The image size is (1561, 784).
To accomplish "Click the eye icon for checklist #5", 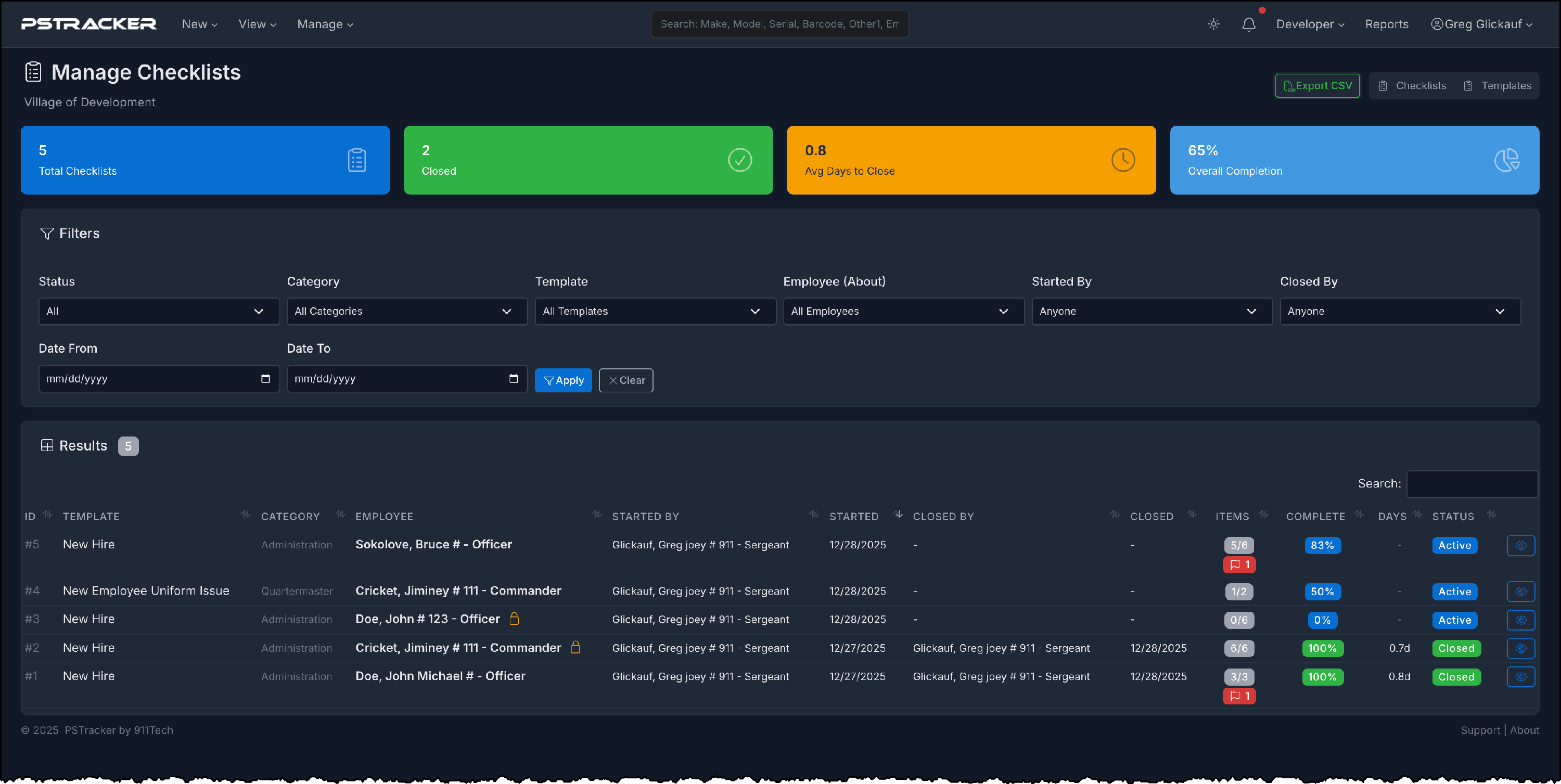I will pos(1520,545).
